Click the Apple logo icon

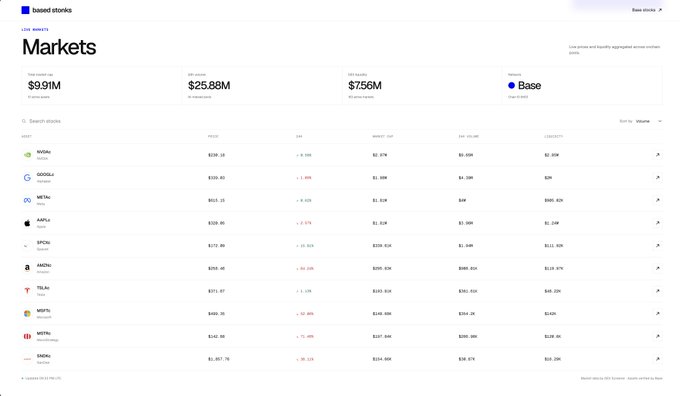pos(27,223)
